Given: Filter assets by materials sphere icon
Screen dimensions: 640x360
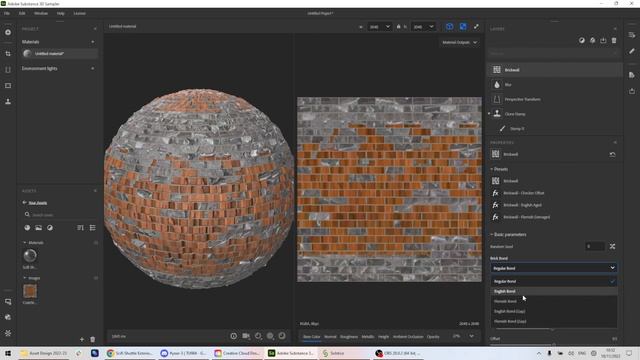Looking at the screenshot, I should pyautogui.click(x=27, y=228).
